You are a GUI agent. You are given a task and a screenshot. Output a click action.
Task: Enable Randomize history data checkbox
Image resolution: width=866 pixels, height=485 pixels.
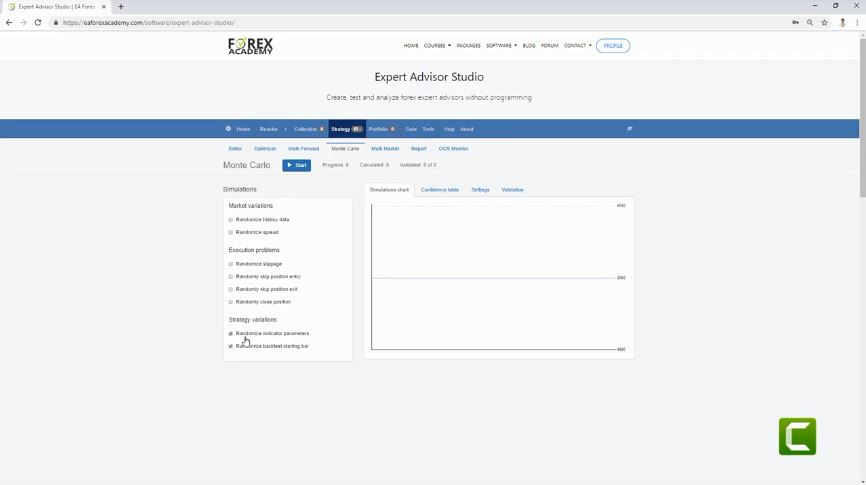[x=231, y=220]
